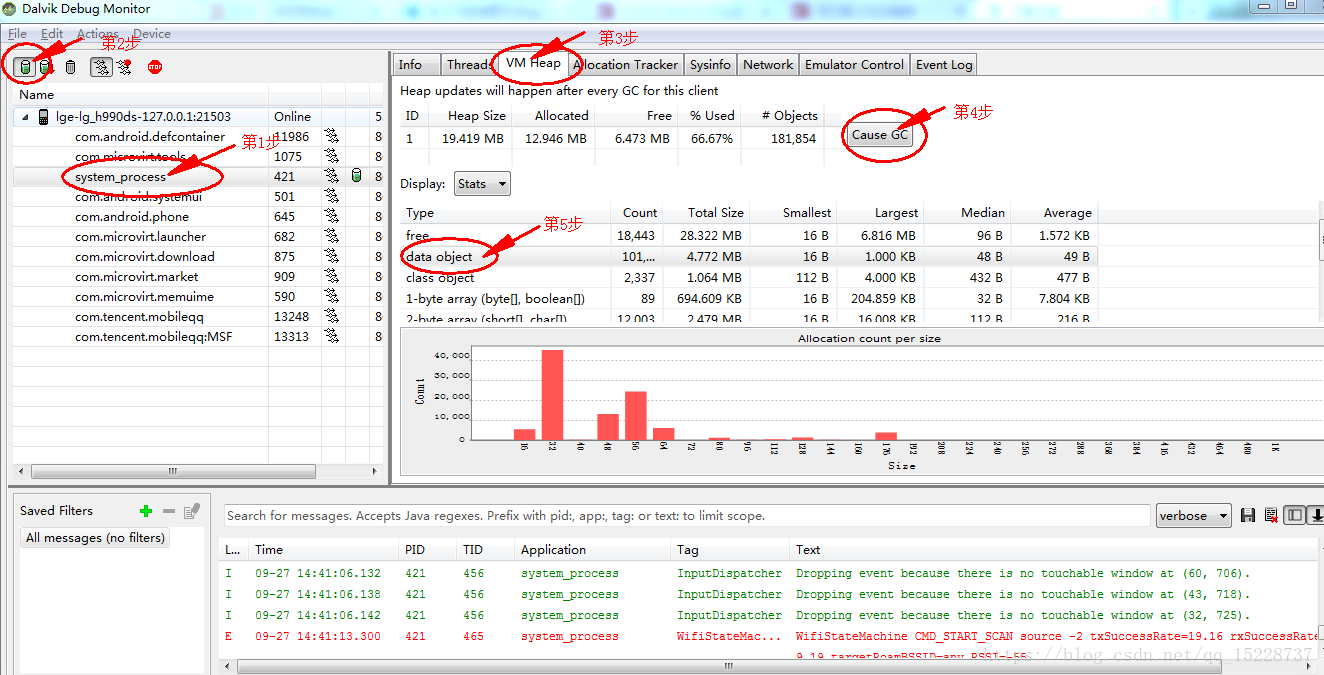Open the Event Log tab
Viewport: 1324px width, 675px height.
(x=944, y=65)
